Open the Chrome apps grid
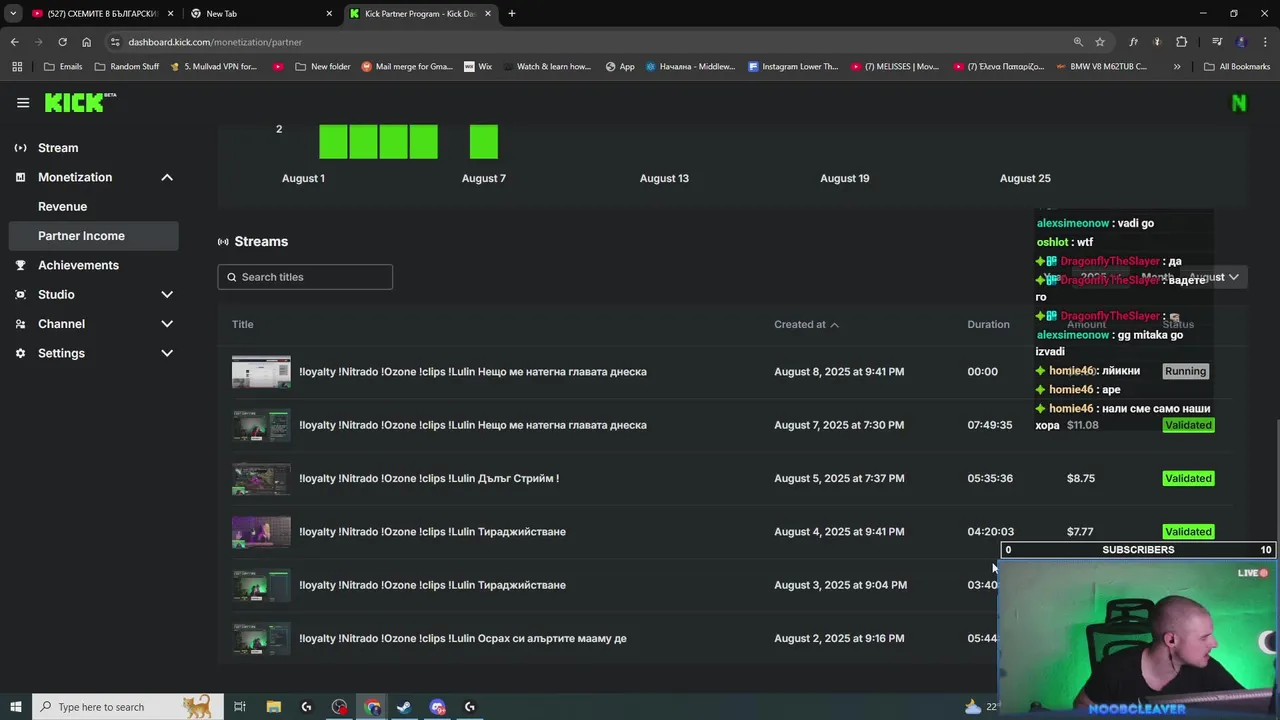This screenshot has height=720, width=1280. 17,67
